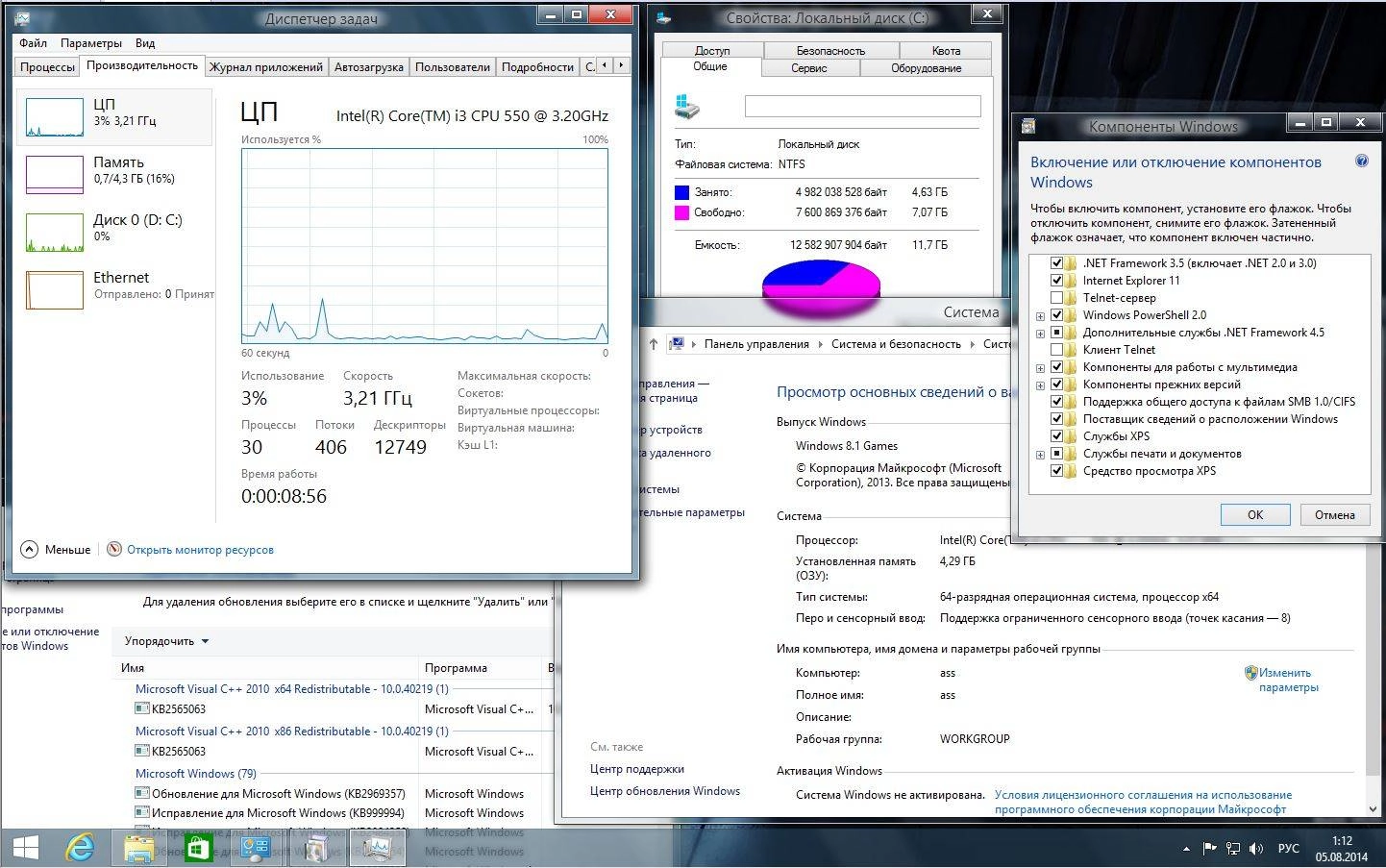1386x868 pixels.
Task: Open the Windows Store taskbar icon
Action: (197, 848)
